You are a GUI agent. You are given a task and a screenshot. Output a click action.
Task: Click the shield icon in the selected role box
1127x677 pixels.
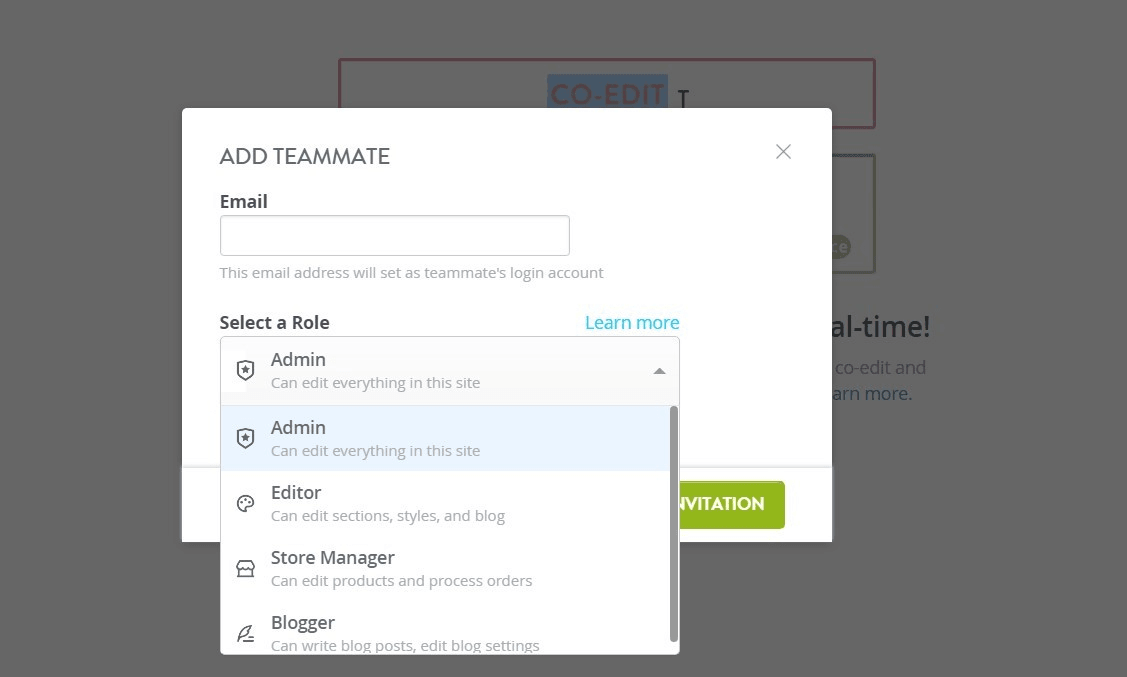coord(245,370)
